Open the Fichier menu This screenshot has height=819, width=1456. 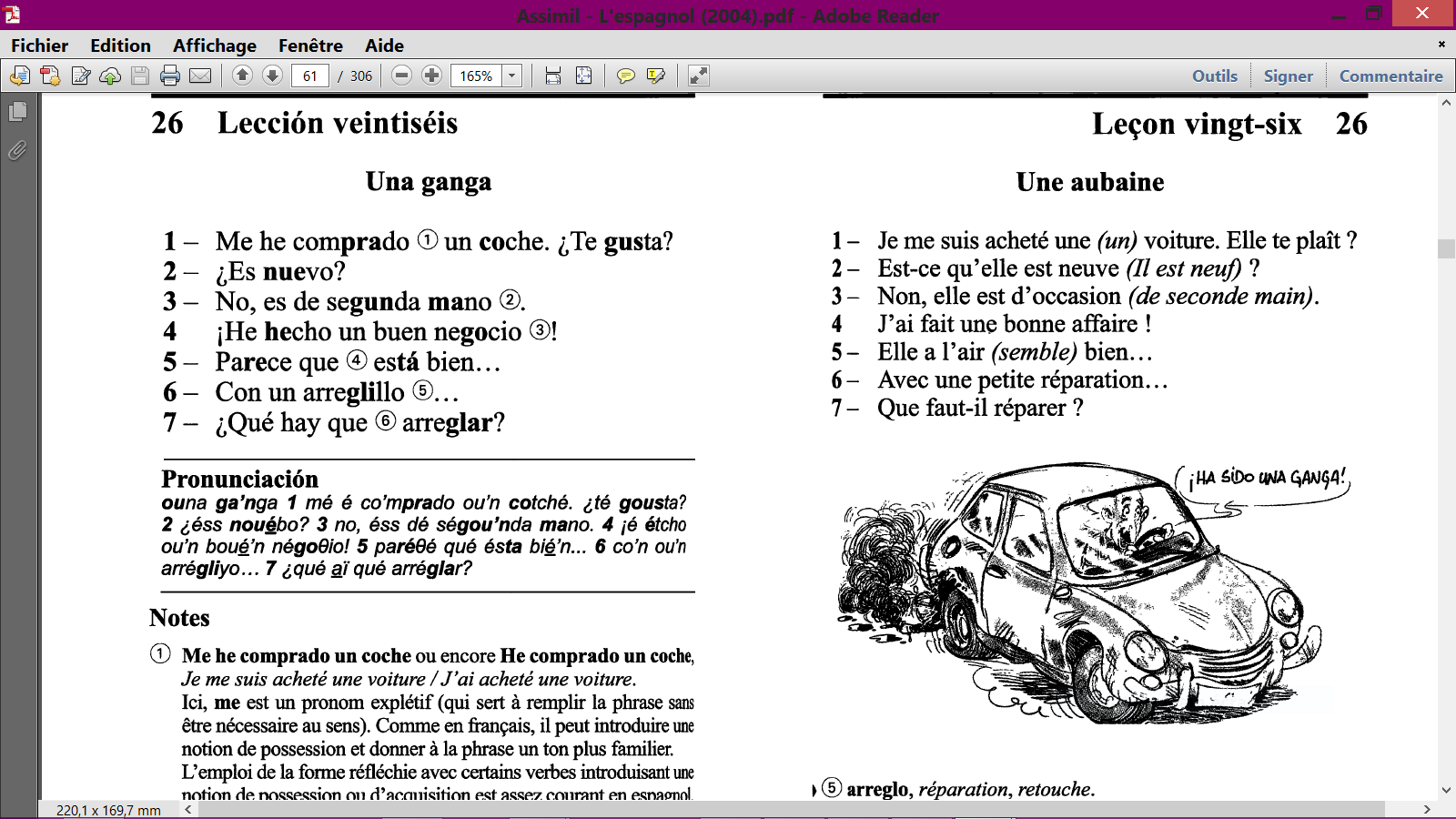pyautogui.click(x=39, y=45)
